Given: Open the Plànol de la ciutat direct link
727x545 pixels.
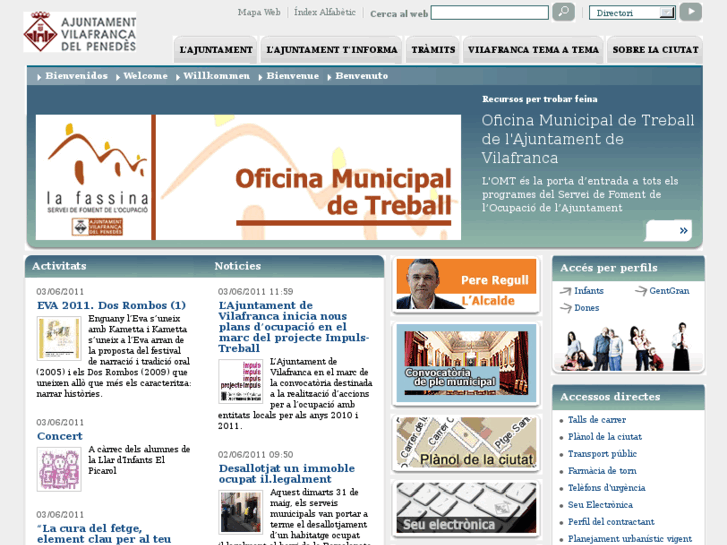Looking at the screenshot, I should pos(605,437).
